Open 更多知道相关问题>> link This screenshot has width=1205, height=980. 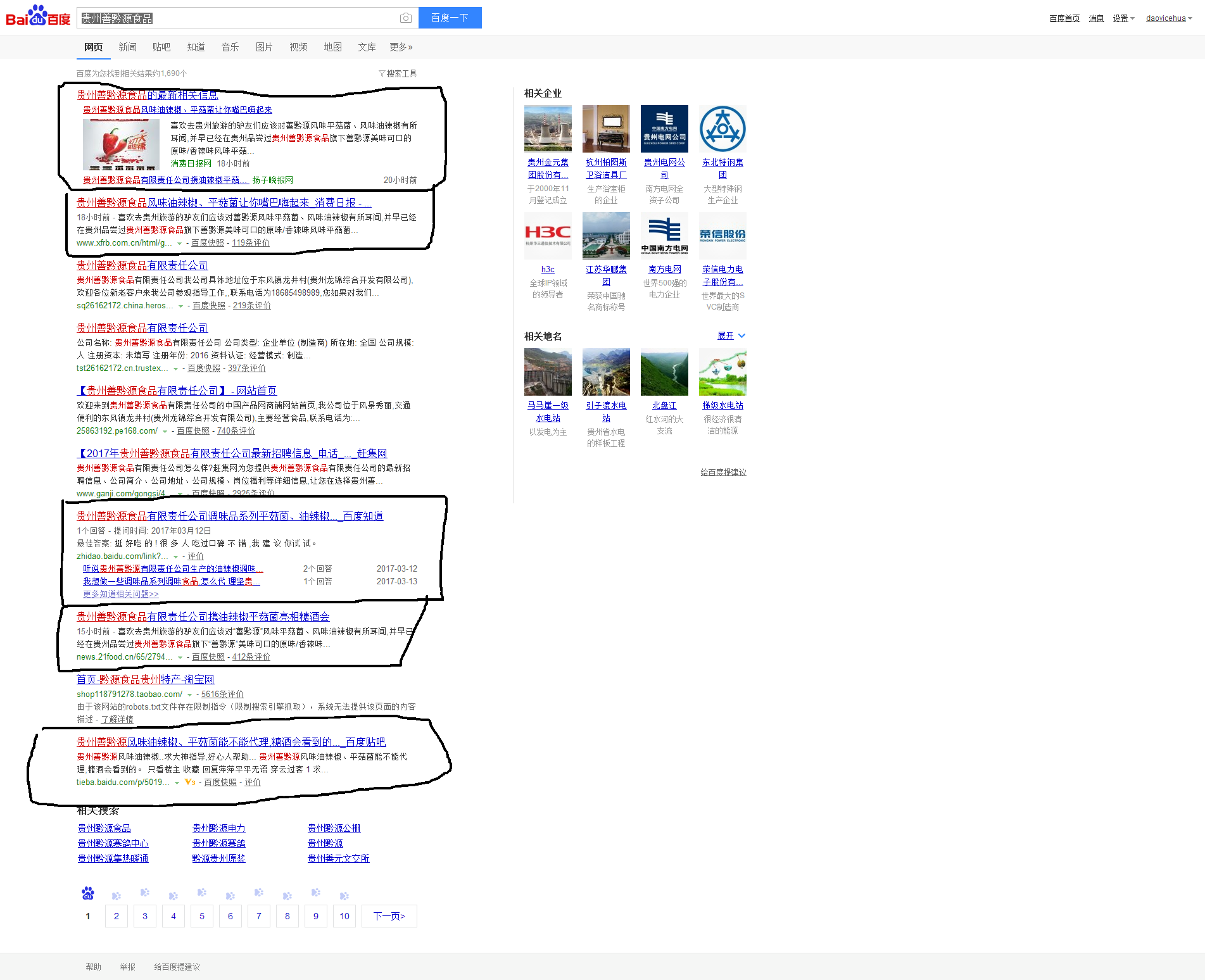click(x=121, y=594)
